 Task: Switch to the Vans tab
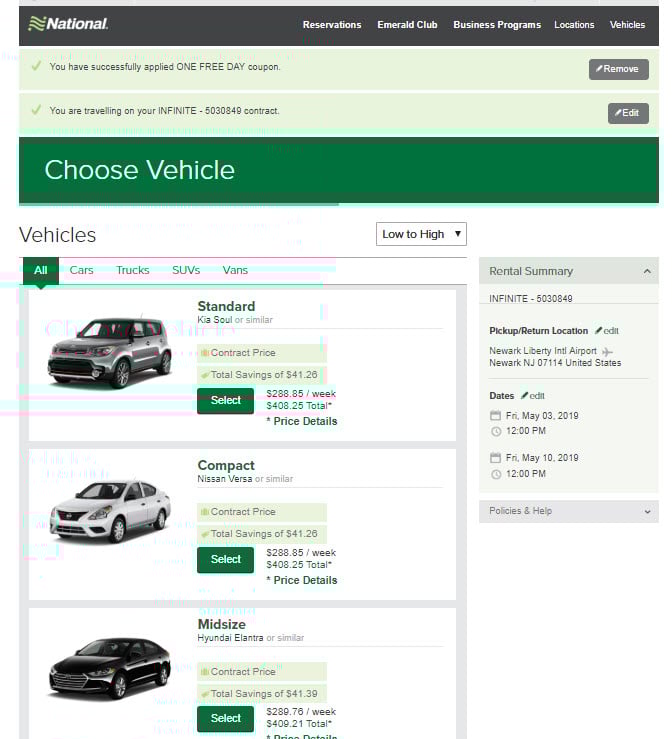point(235,270)
